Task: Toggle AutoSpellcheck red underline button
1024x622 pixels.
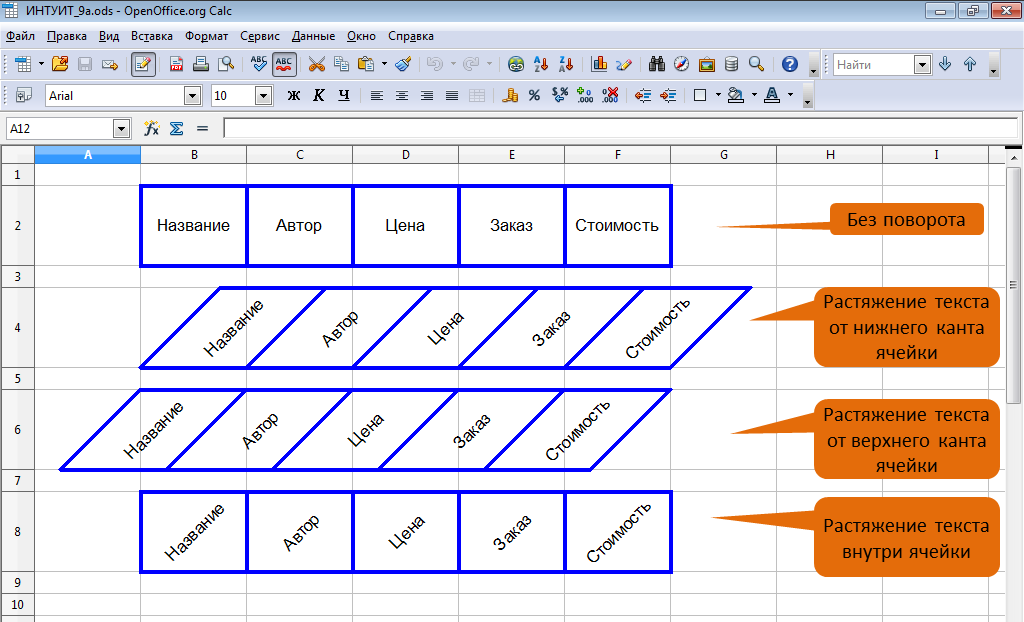Action: point(284,64)
